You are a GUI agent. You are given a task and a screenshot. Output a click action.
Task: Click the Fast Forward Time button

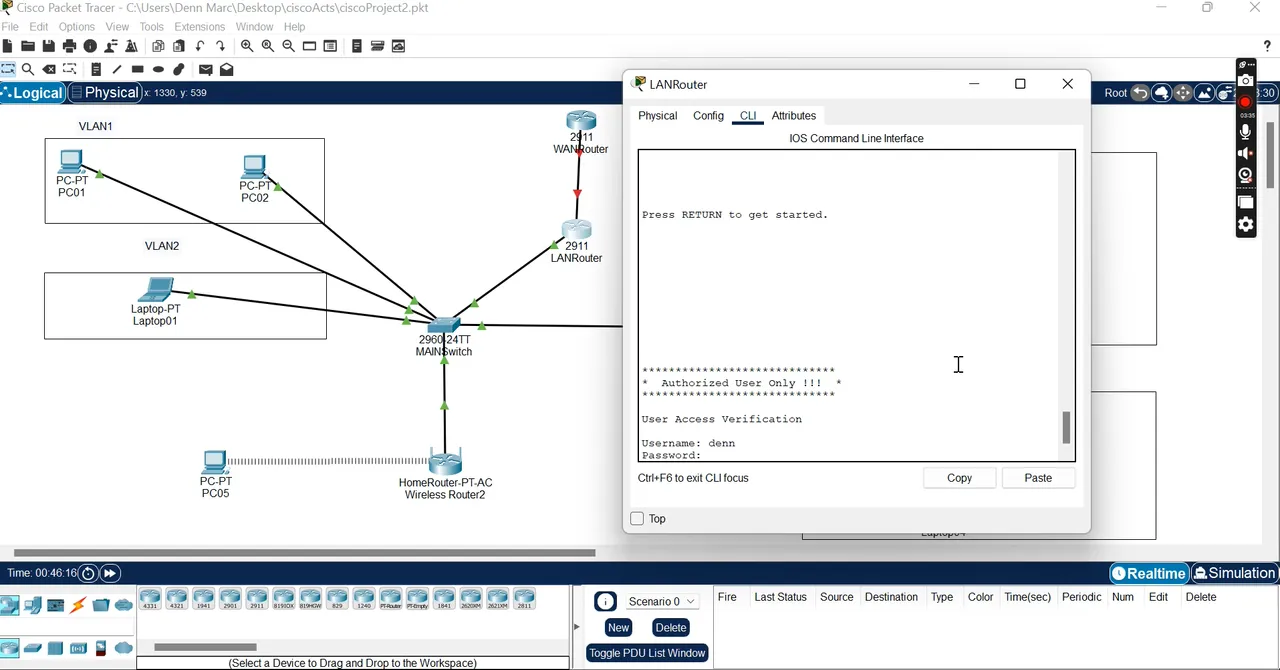click(x=110, y=573)
